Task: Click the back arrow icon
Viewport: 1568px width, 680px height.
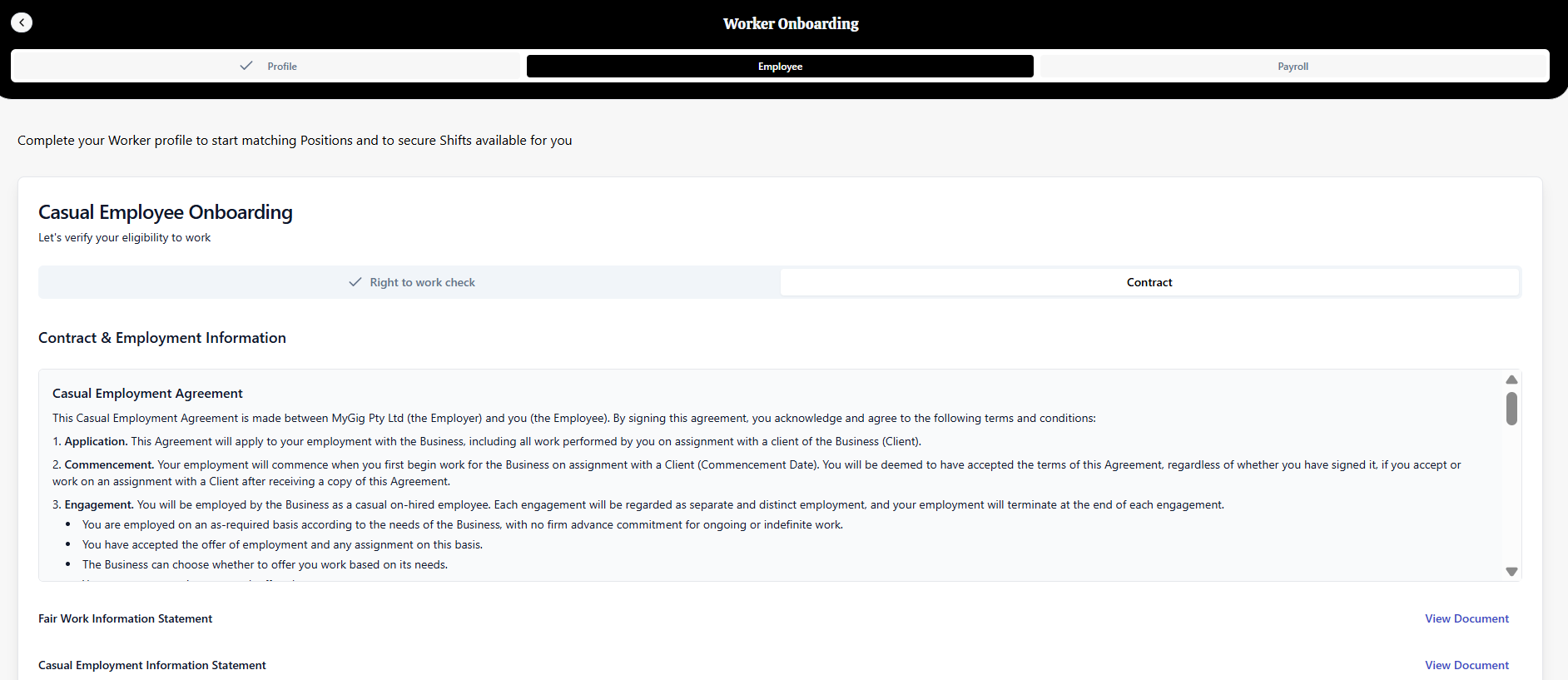Action: click(22, 22)
